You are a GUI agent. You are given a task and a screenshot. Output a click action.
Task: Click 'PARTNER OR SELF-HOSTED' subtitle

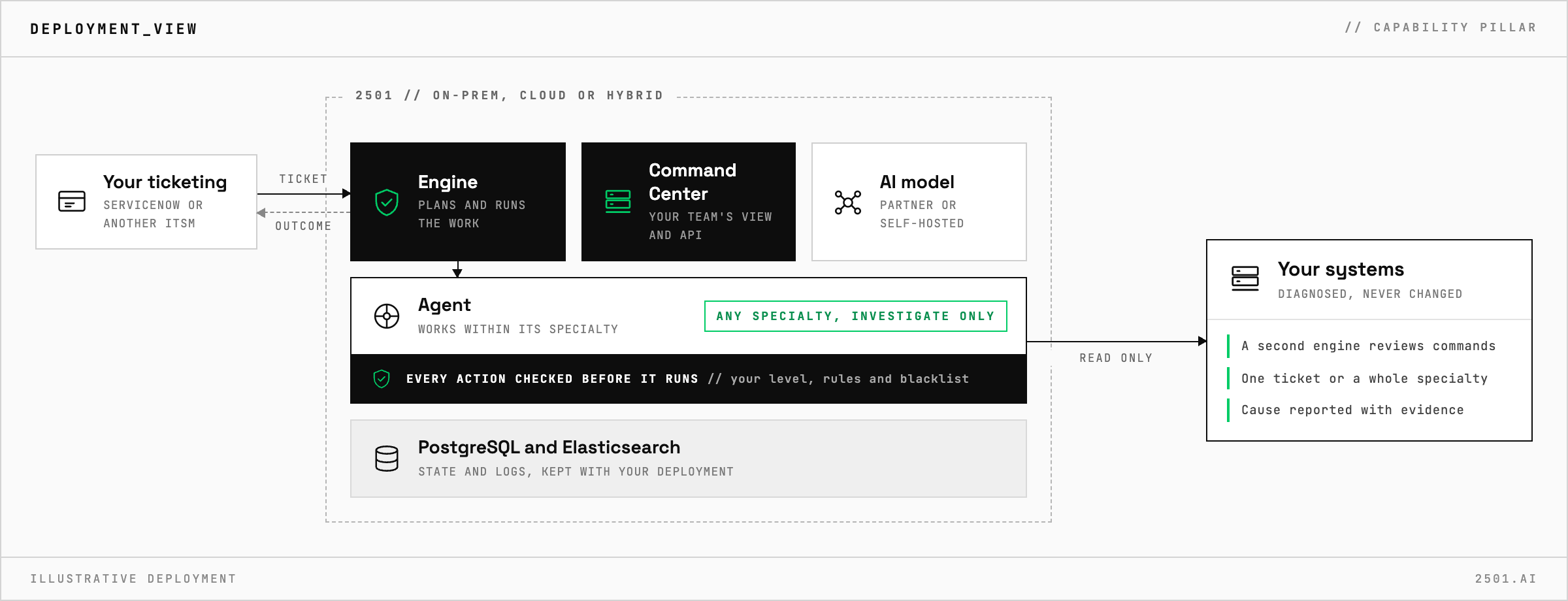922,214
